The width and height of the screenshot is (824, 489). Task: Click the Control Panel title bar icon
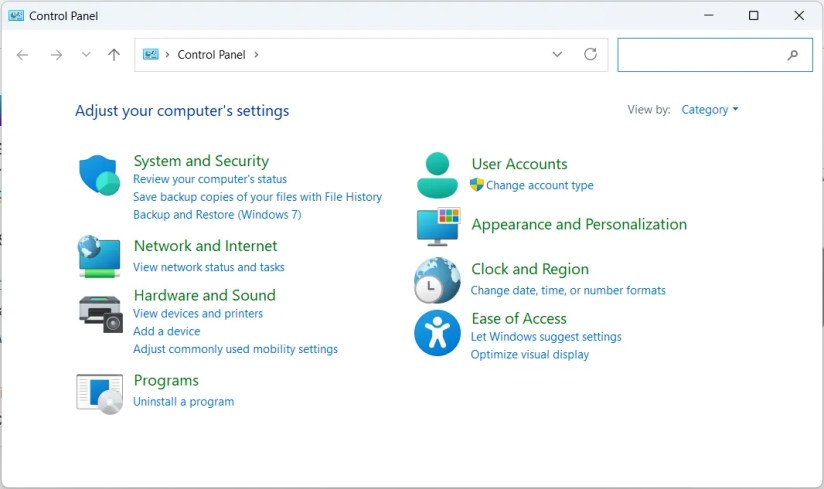click(x=16, y=16)
